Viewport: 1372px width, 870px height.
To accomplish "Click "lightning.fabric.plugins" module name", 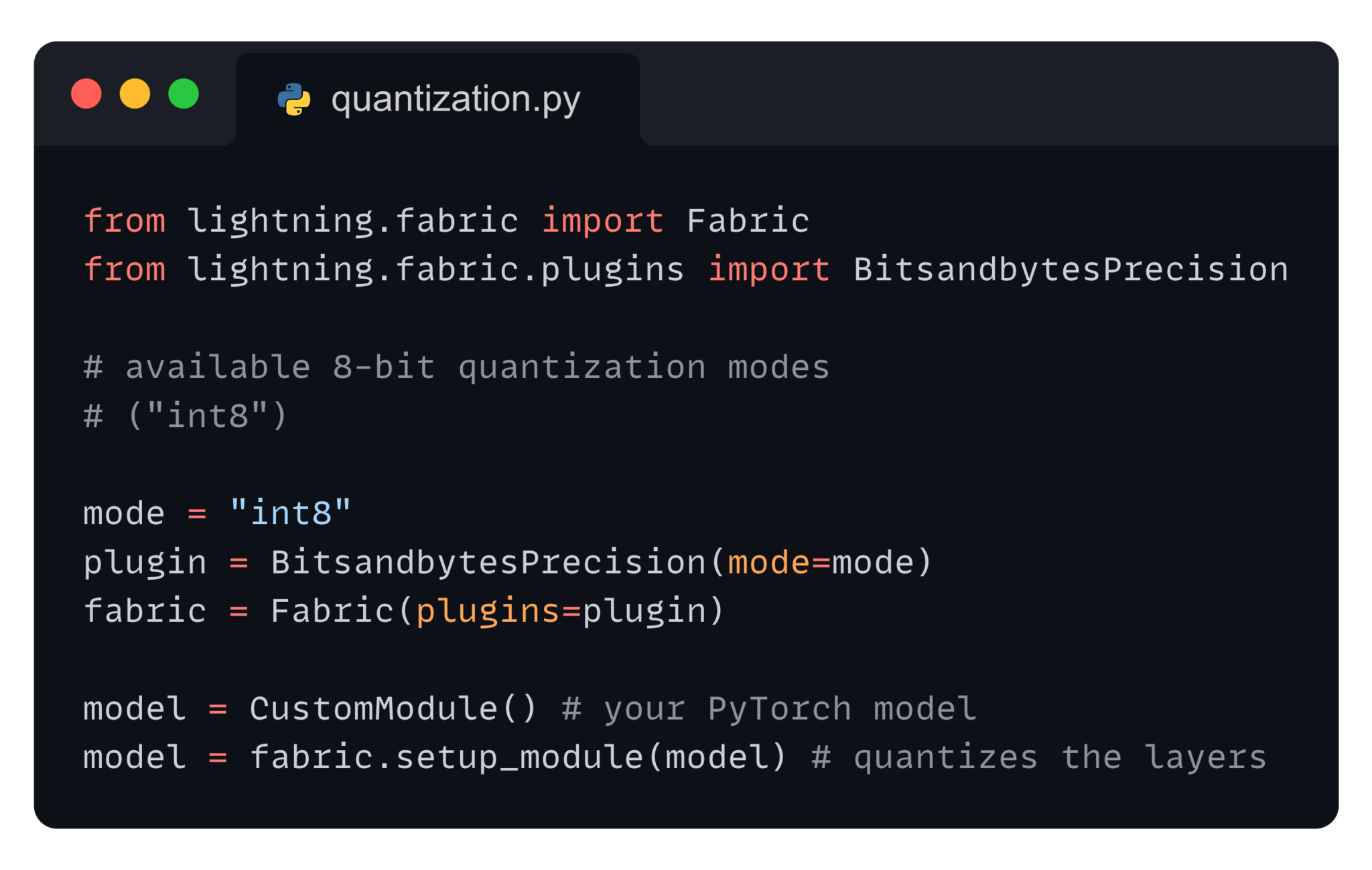I will click(435, 269).
